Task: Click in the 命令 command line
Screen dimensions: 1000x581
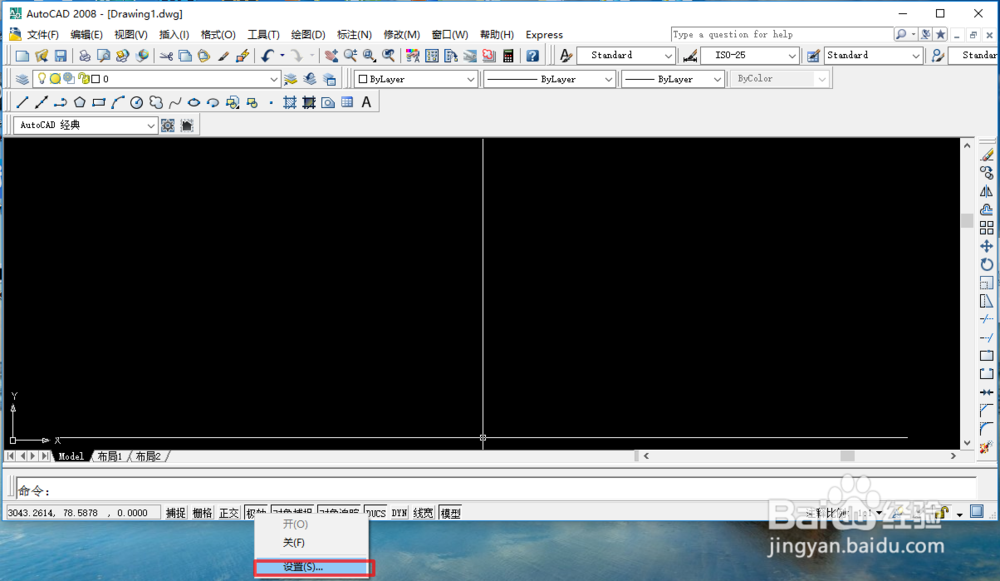Action: click(x=496, y=490)
